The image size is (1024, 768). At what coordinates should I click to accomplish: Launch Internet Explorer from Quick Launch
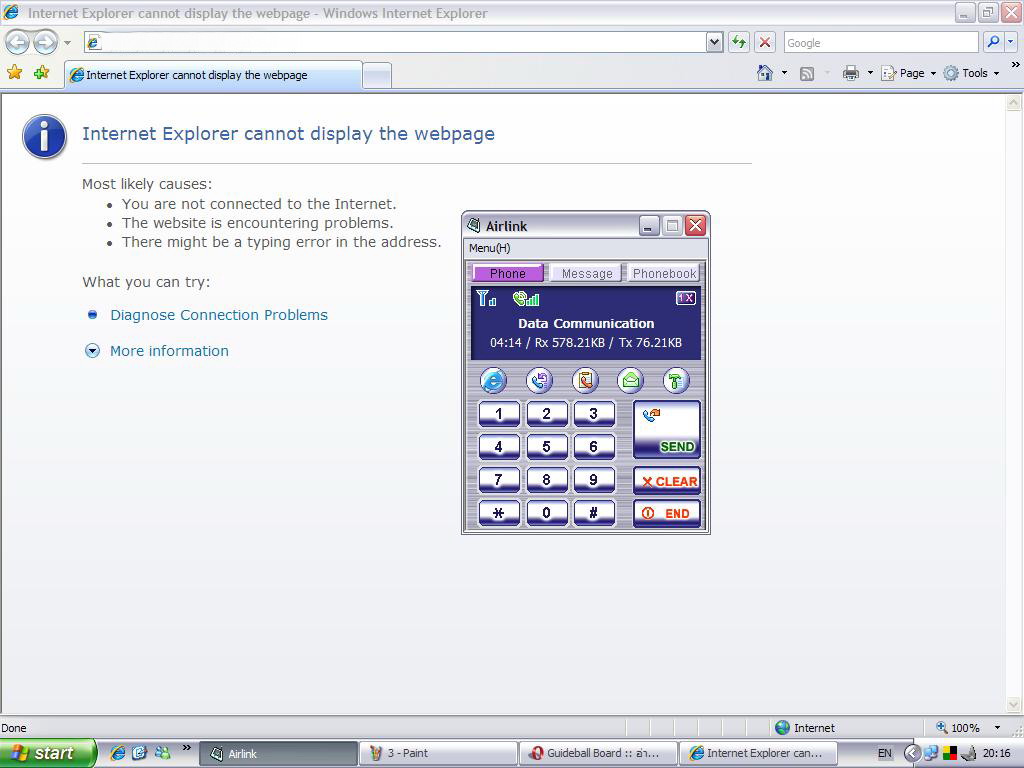coord(118,752)
